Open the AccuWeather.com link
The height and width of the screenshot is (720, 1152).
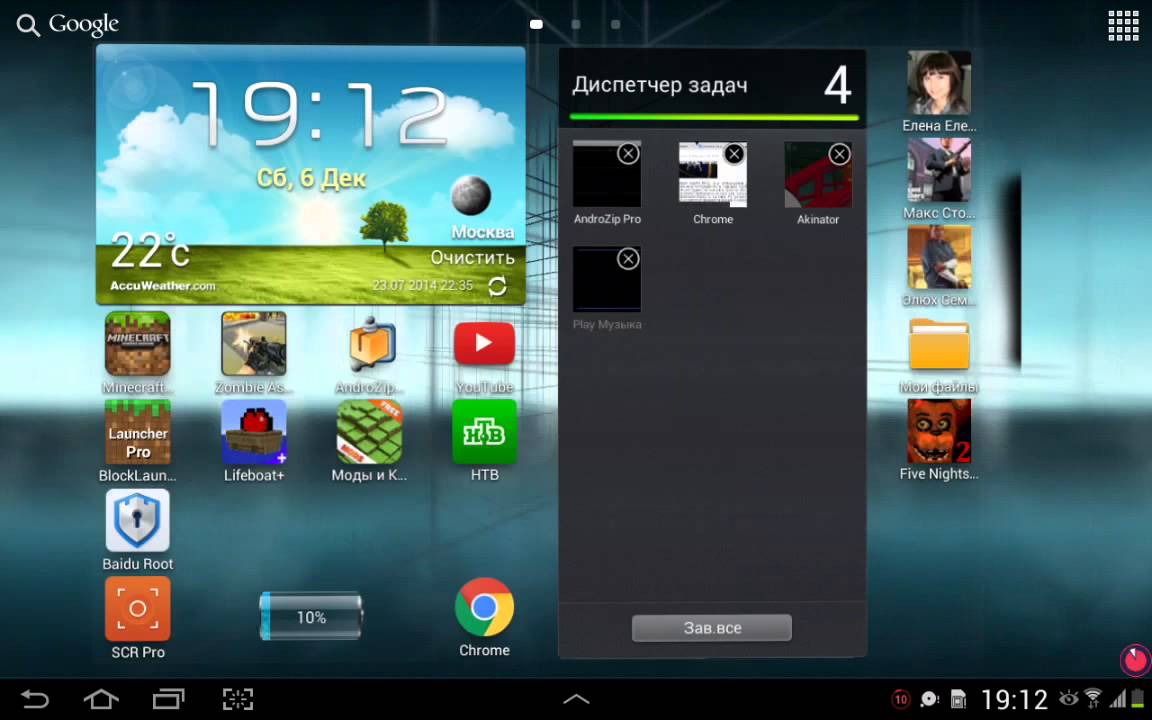point(162,286)
